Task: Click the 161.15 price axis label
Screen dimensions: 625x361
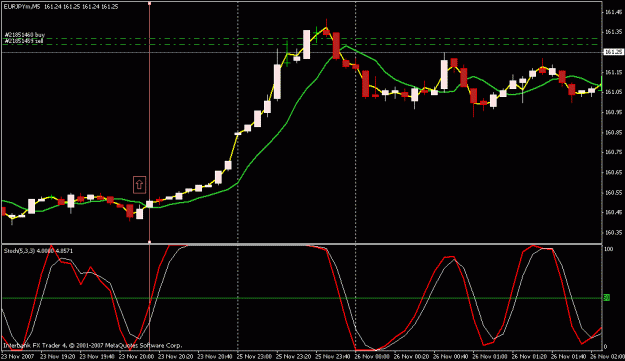Action: (x=613, y=72)
